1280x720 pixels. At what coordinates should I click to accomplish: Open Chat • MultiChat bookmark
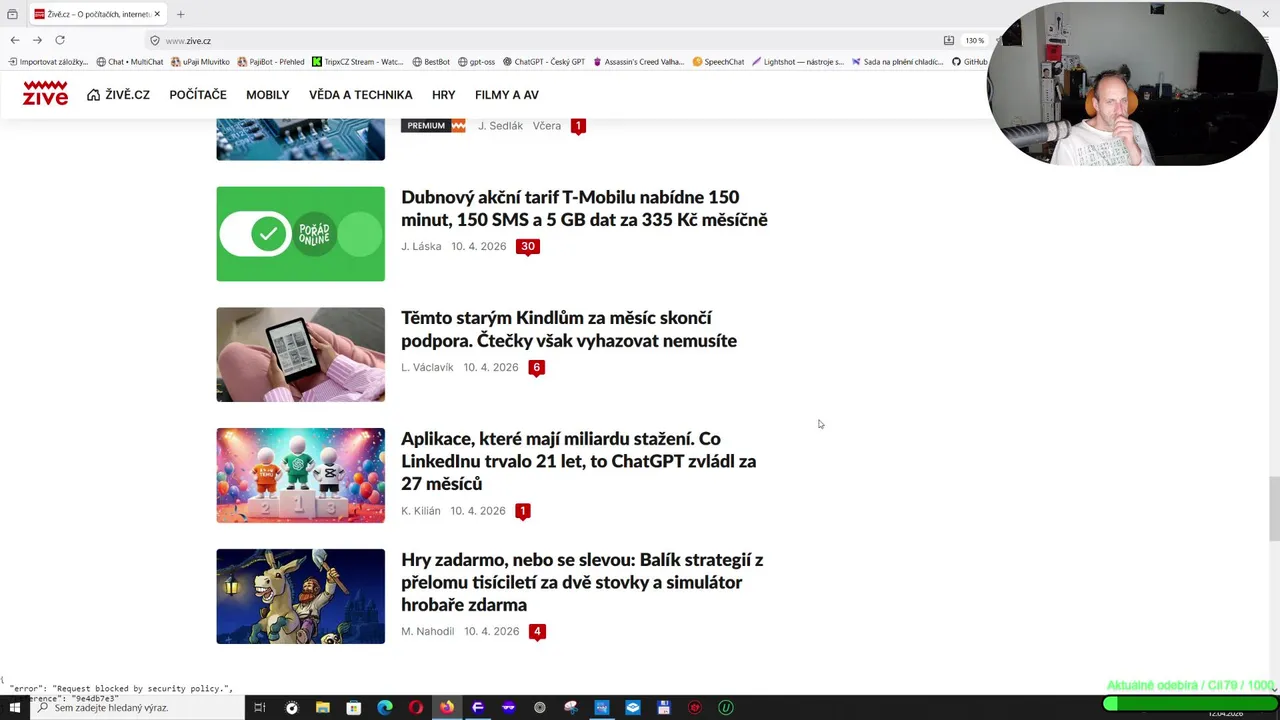click(130, 62)
